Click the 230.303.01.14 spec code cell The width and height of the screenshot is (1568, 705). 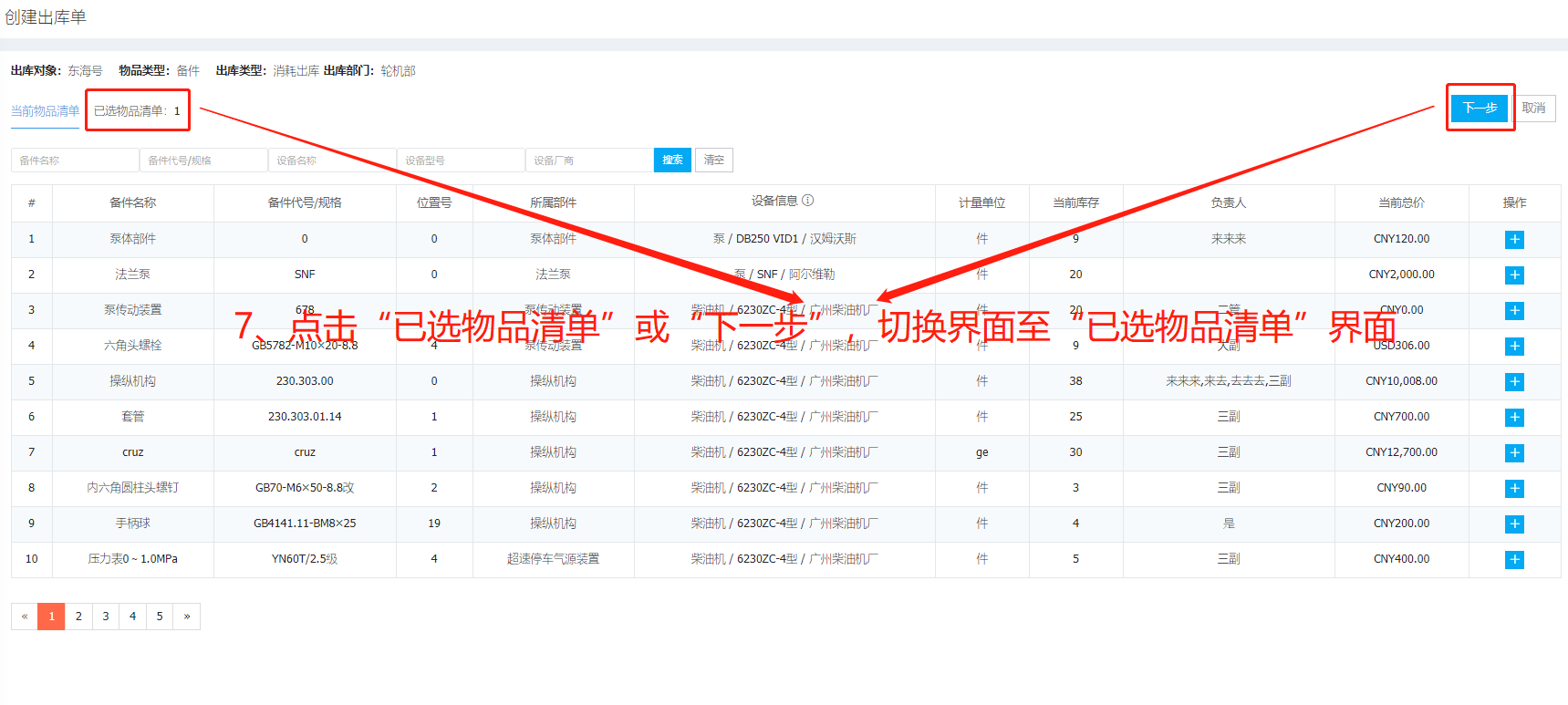click(305, 417)
